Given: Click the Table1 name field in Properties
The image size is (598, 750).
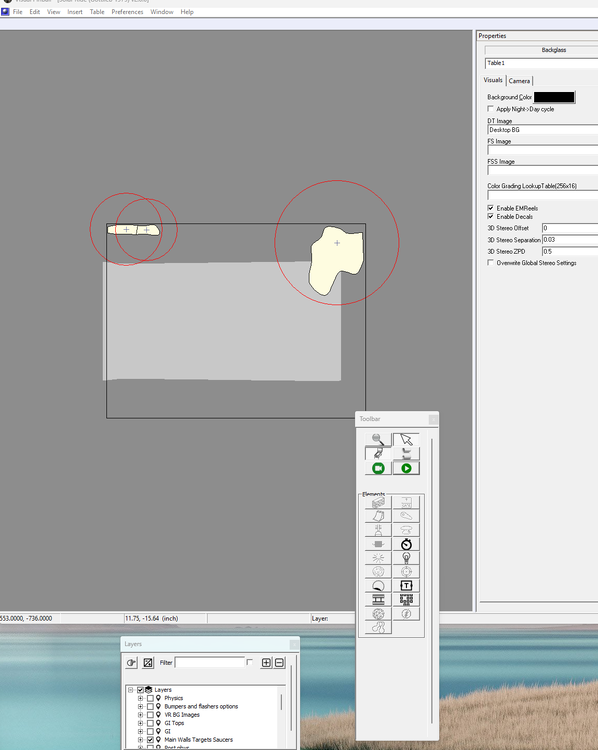Looking at the screenshot, I should (x=542, y=63).
